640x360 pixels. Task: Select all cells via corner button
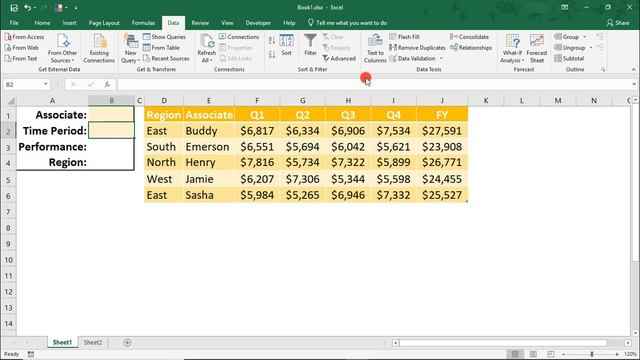coord(9,100)
